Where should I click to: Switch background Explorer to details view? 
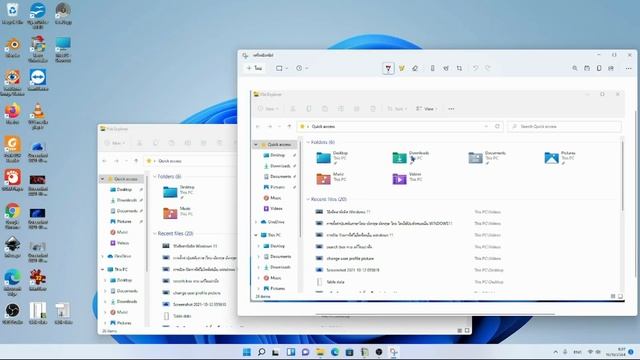[460, 331]
